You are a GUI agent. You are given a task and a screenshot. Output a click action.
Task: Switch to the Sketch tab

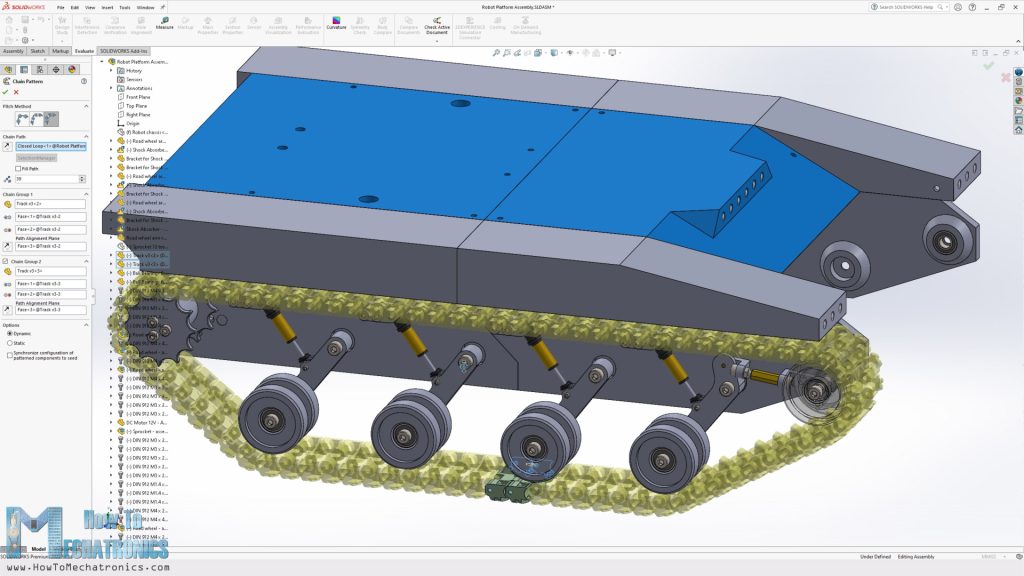40,50
